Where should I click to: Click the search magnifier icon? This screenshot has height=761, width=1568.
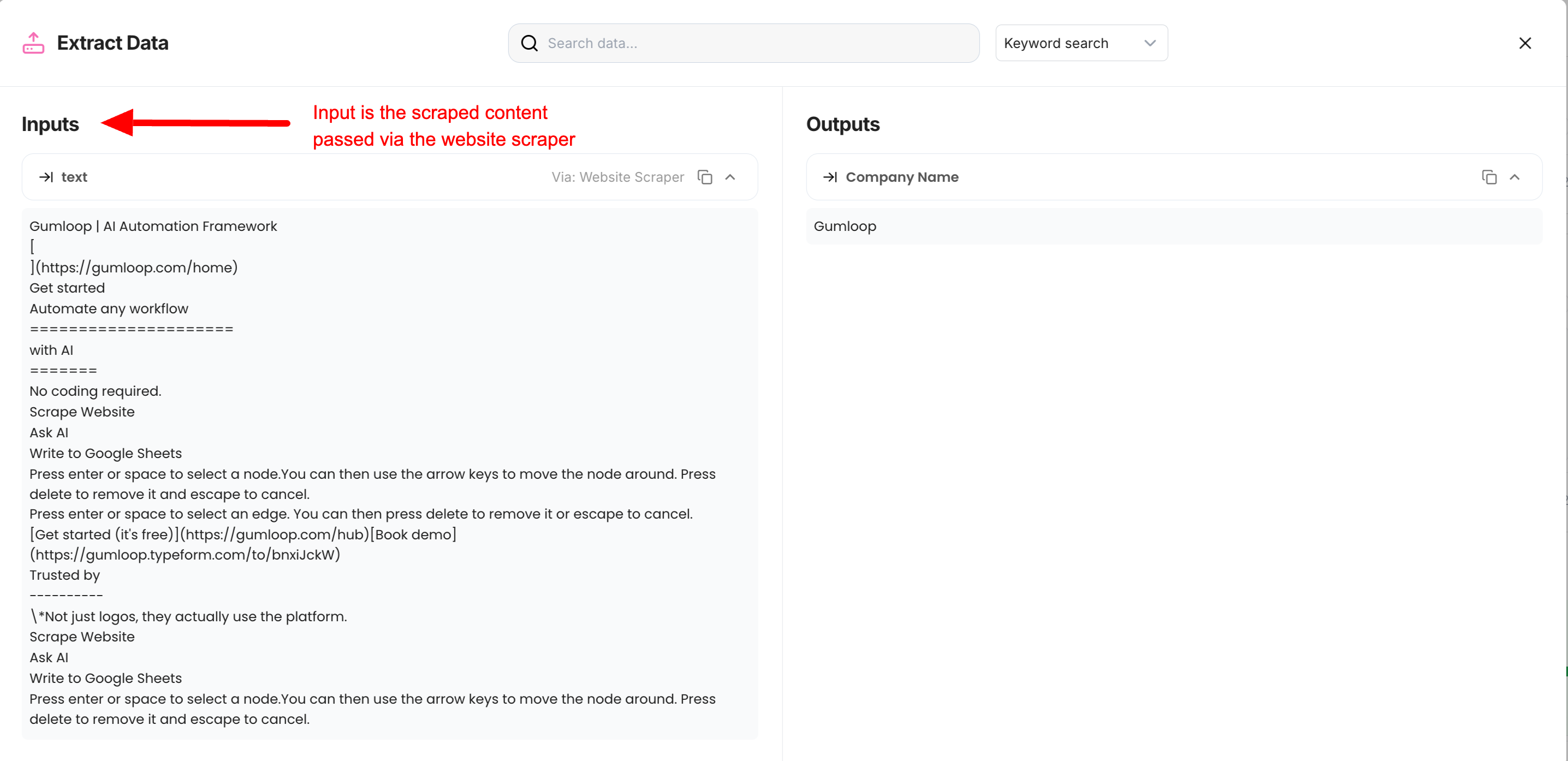tap(529, 43)
